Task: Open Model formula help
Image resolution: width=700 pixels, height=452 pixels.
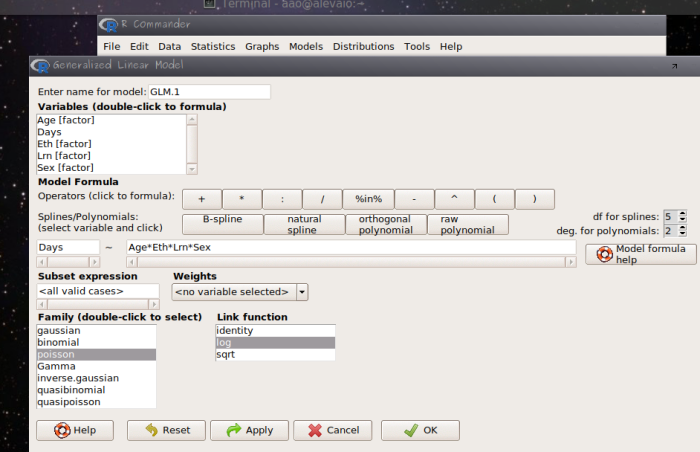Action: 639,254
